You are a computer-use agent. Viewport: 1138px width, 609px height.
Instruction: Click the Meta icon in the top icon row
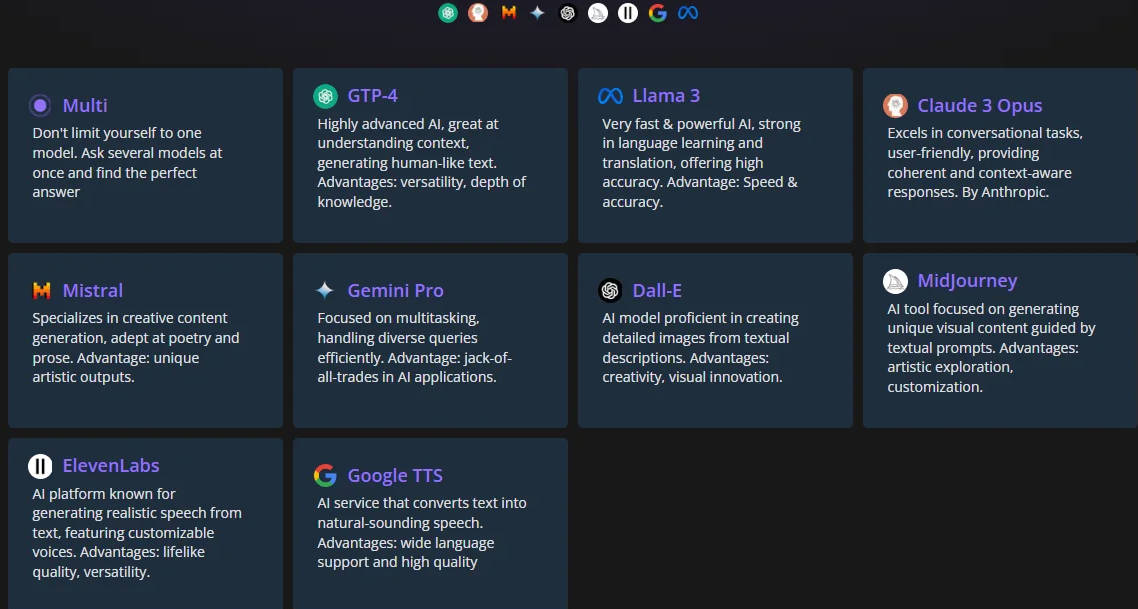688,12
